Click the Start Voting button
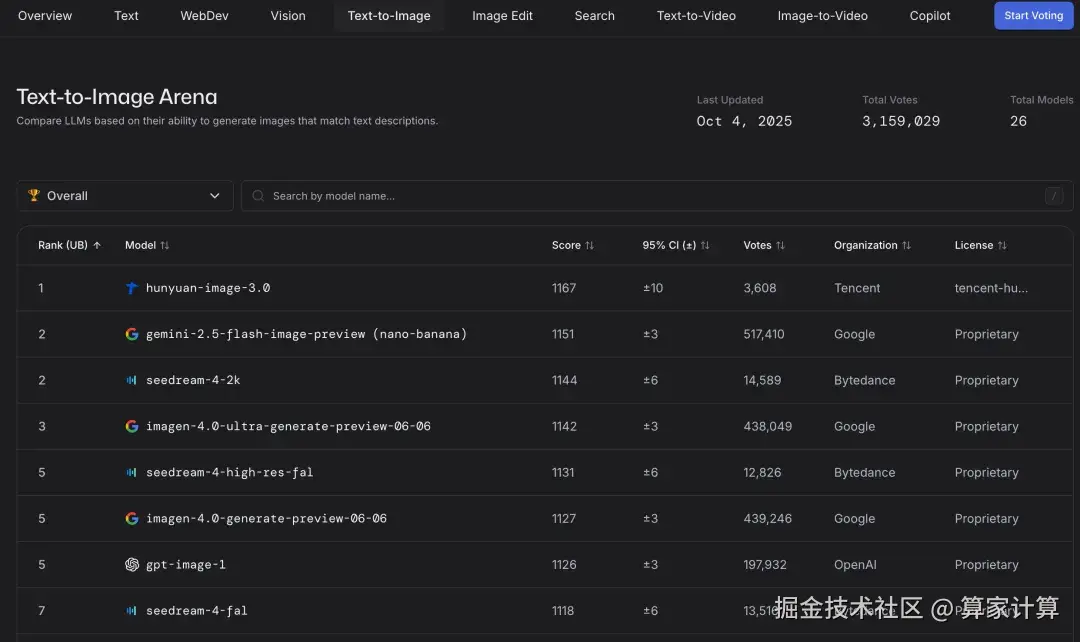Screen dimensions: 1080x642 coord(1033,15)
